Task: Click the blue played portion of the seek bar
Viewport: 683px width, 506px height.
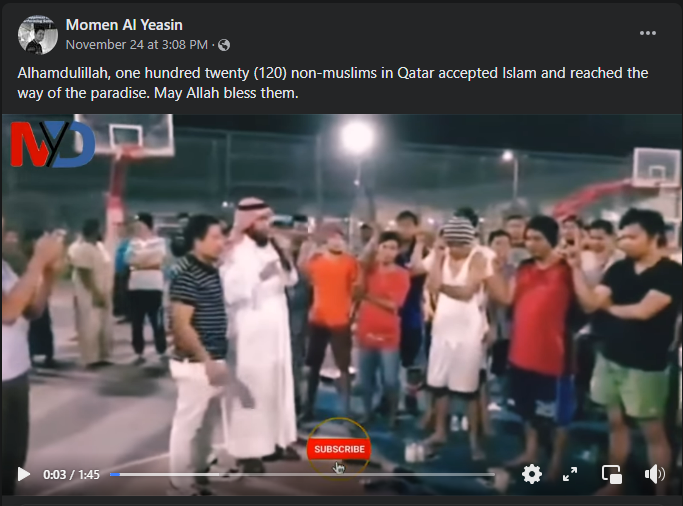Action: (x=115, y=474)
